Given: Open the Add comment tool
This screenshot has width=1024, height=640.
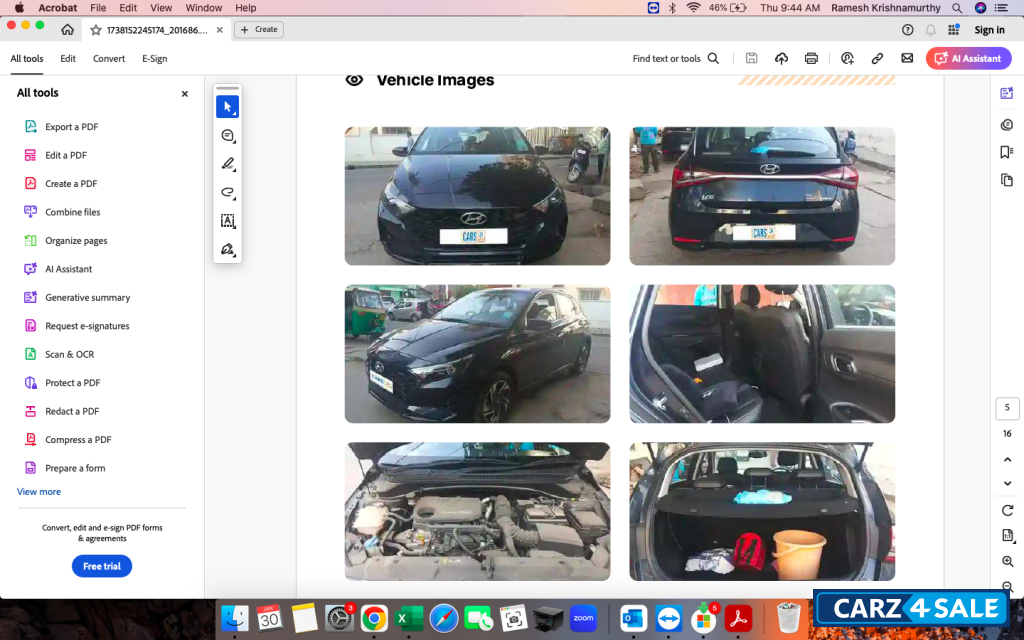Looking at the screenshot, I should tap(227, 135).
